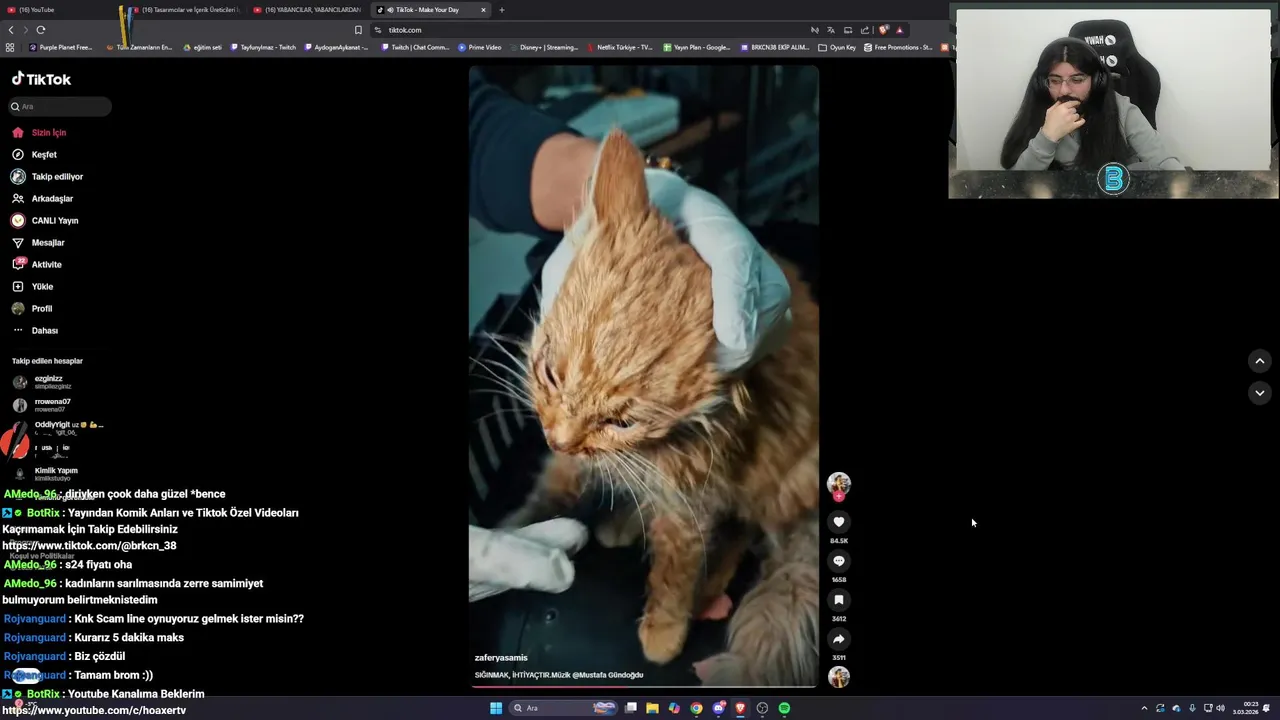
Task: Open Mustafa Gündoğdu music link in caption
Action: tap(608, 675)
